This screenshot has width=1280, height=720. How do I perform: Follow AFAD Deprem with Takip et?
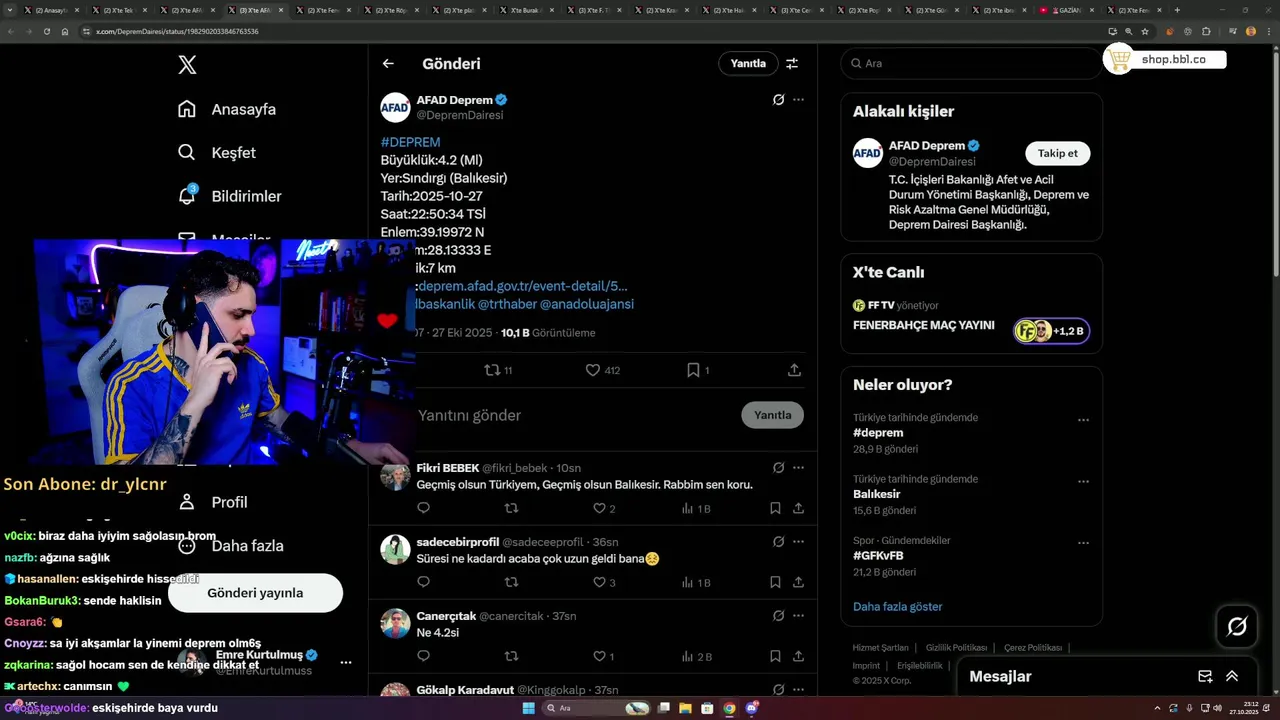(1057, 153)
